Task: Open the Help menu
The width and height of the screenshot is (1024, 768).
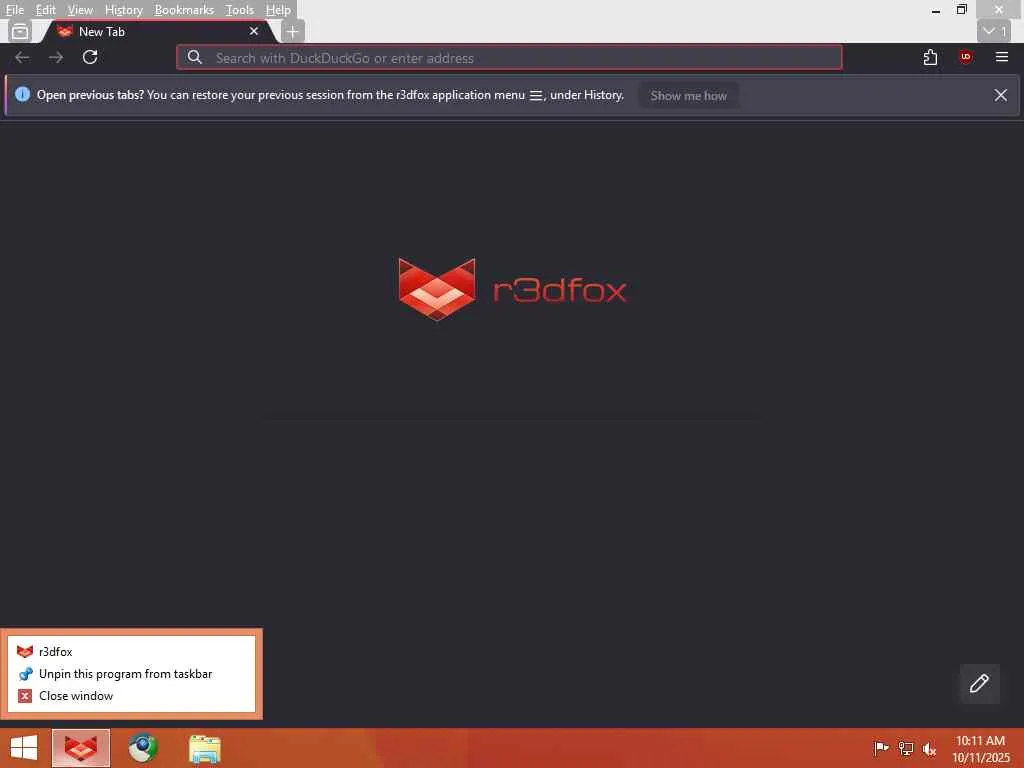Action: click(278, 10)
